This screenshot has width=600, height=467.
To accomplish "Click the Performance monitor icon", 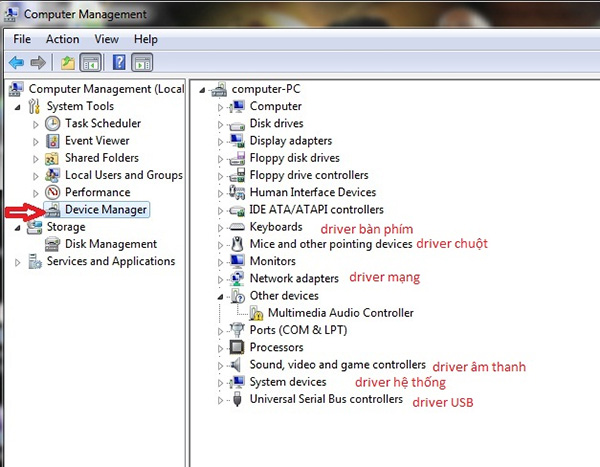I will 53,192.
